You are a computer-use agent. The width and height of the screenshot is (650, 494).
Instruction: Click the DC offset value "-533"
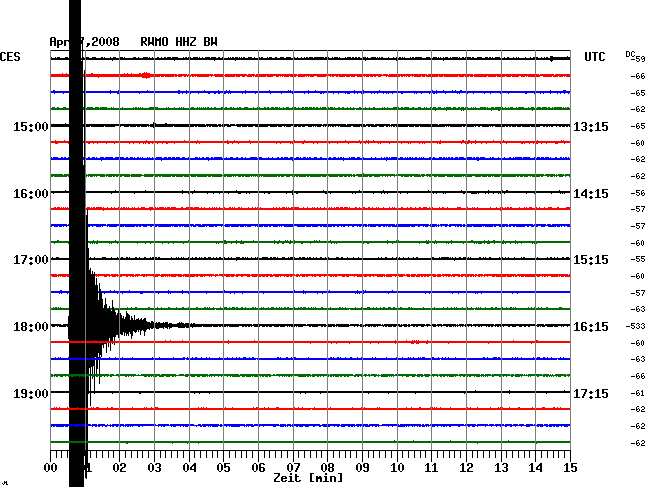click(635, 327)
